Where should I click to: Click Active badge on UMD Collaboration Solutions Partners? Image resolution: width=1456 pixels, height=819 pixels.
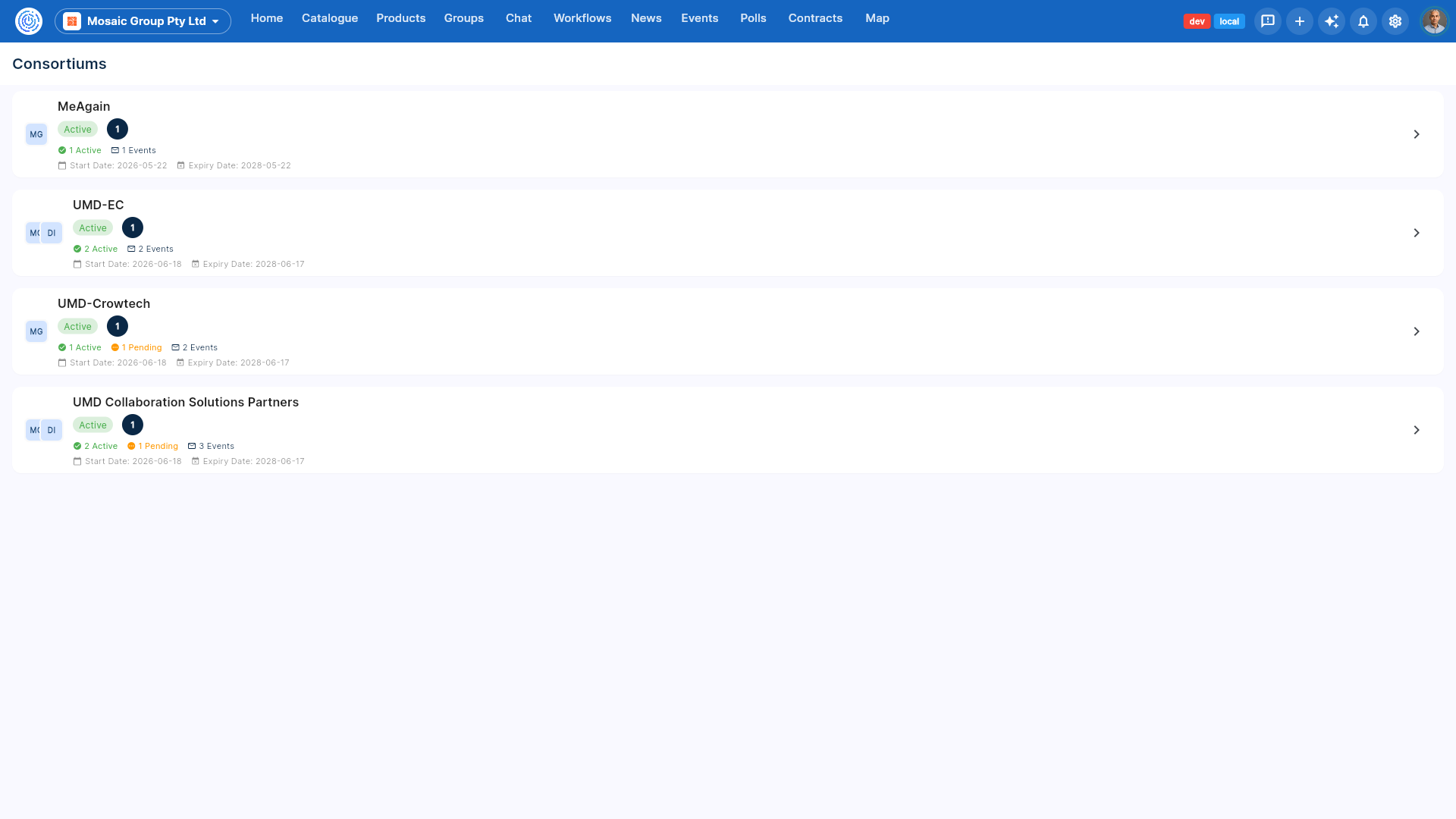click(93, 425)
